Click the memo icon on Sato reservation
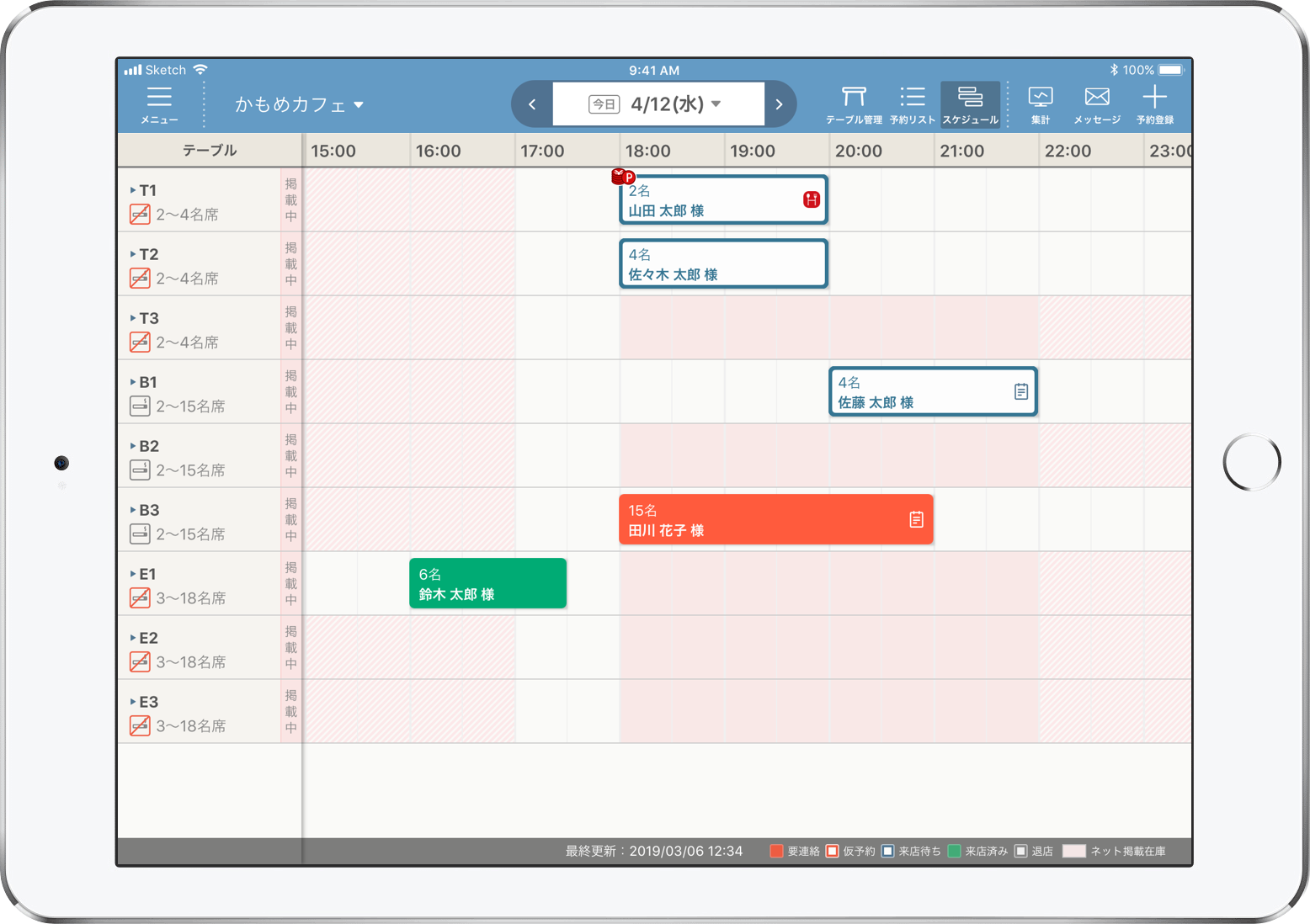Image resolution: width=1310 pixels, height=924 pixels. [1020, 391]
